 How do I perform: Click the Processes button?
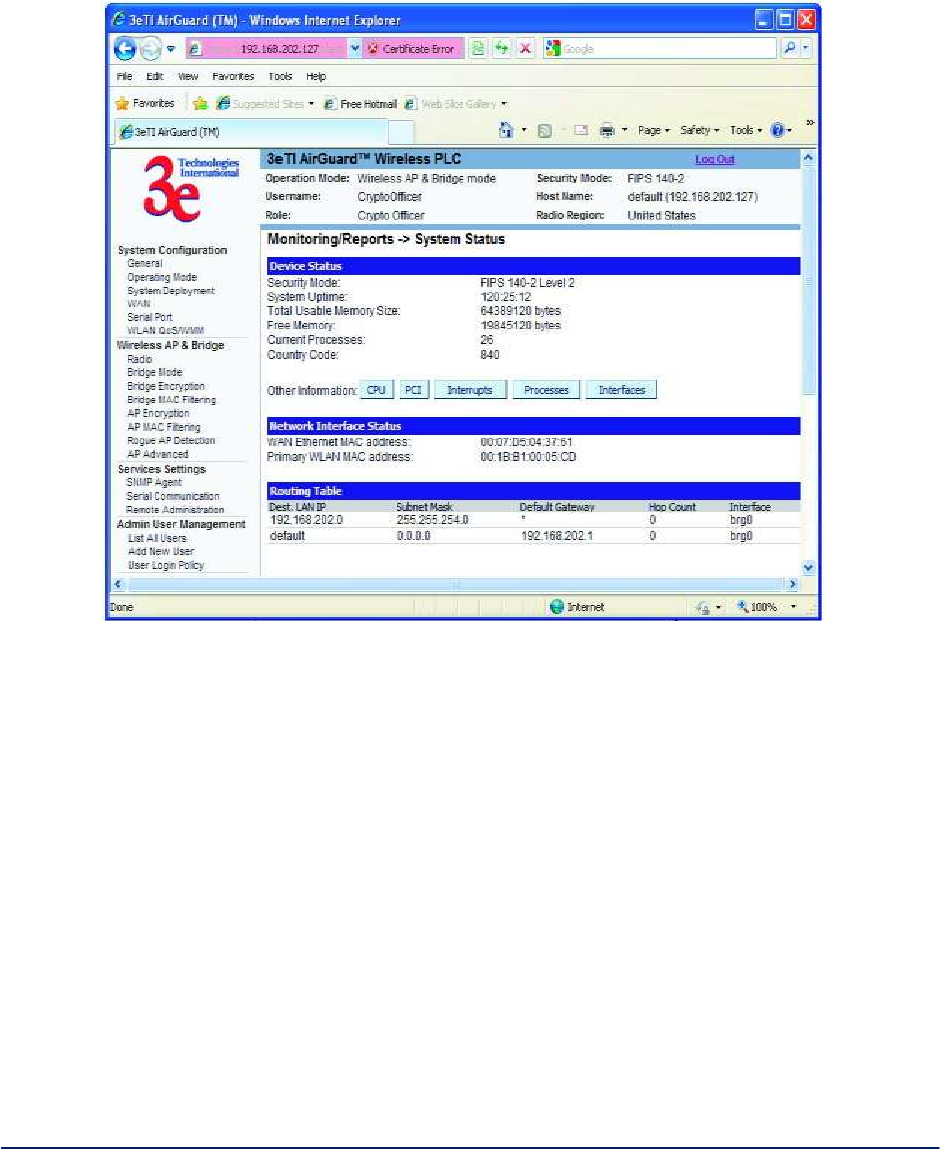coord(546,390)
